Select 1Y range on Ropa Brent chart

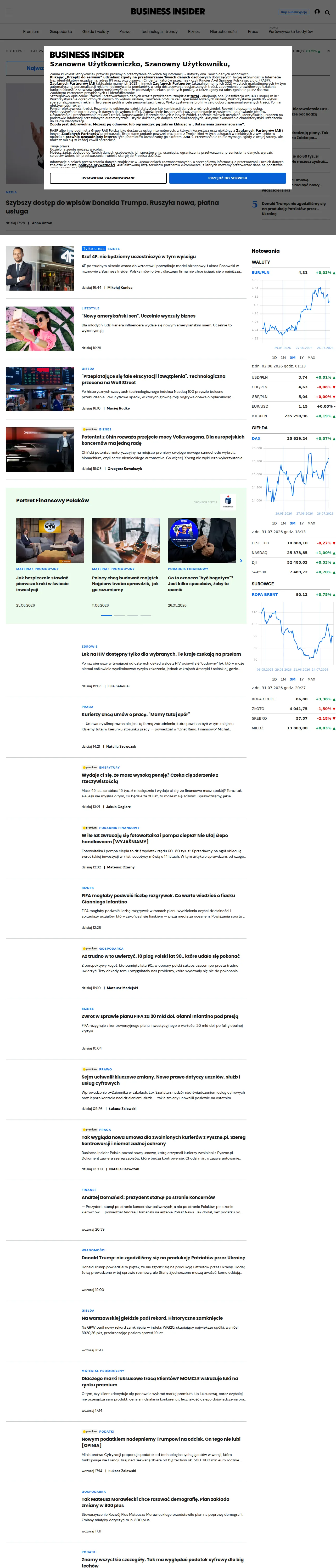(301, 679)
